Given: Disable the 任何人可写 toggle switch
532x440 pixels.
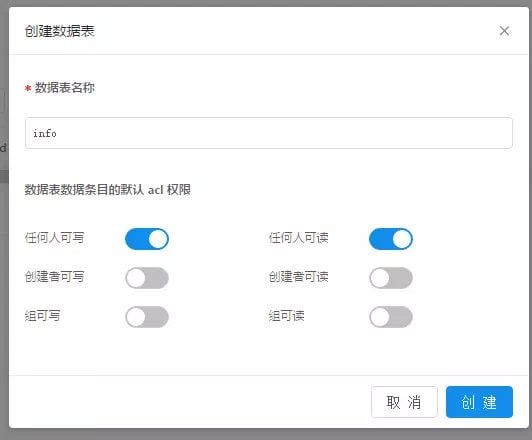Looking at the screenshot, I should [147, 239].
